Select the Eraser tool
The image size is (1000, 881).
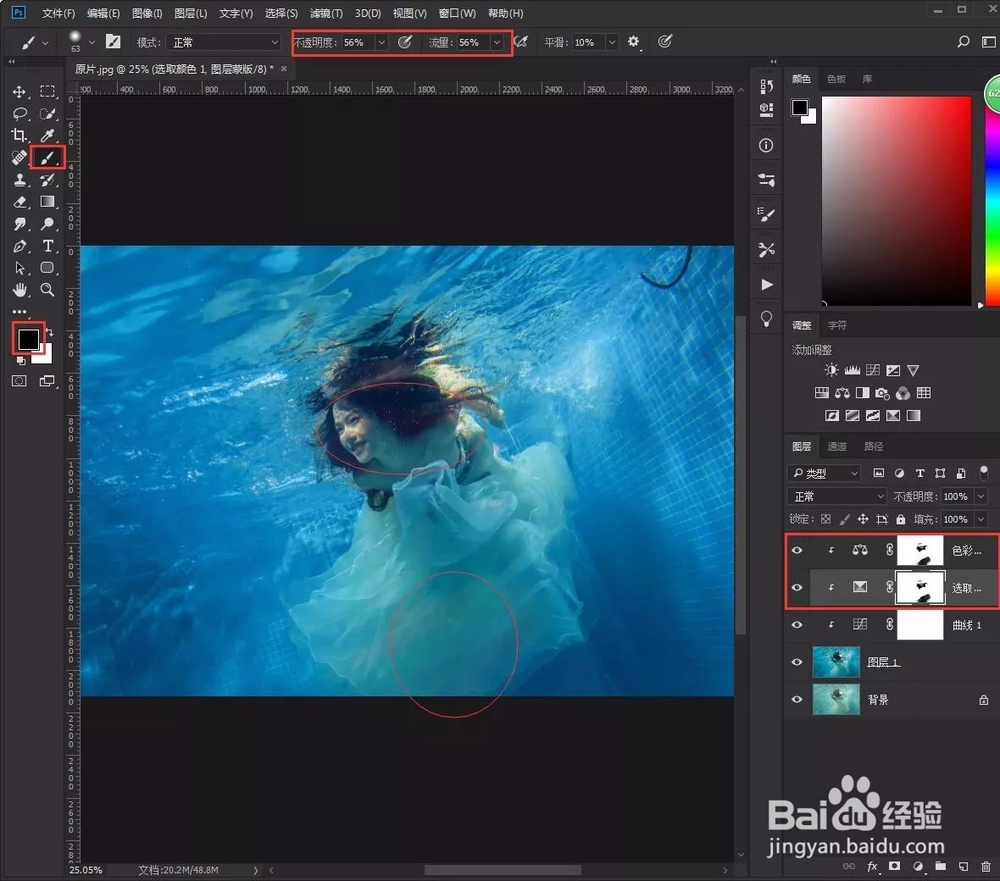[x=20, y=201]
